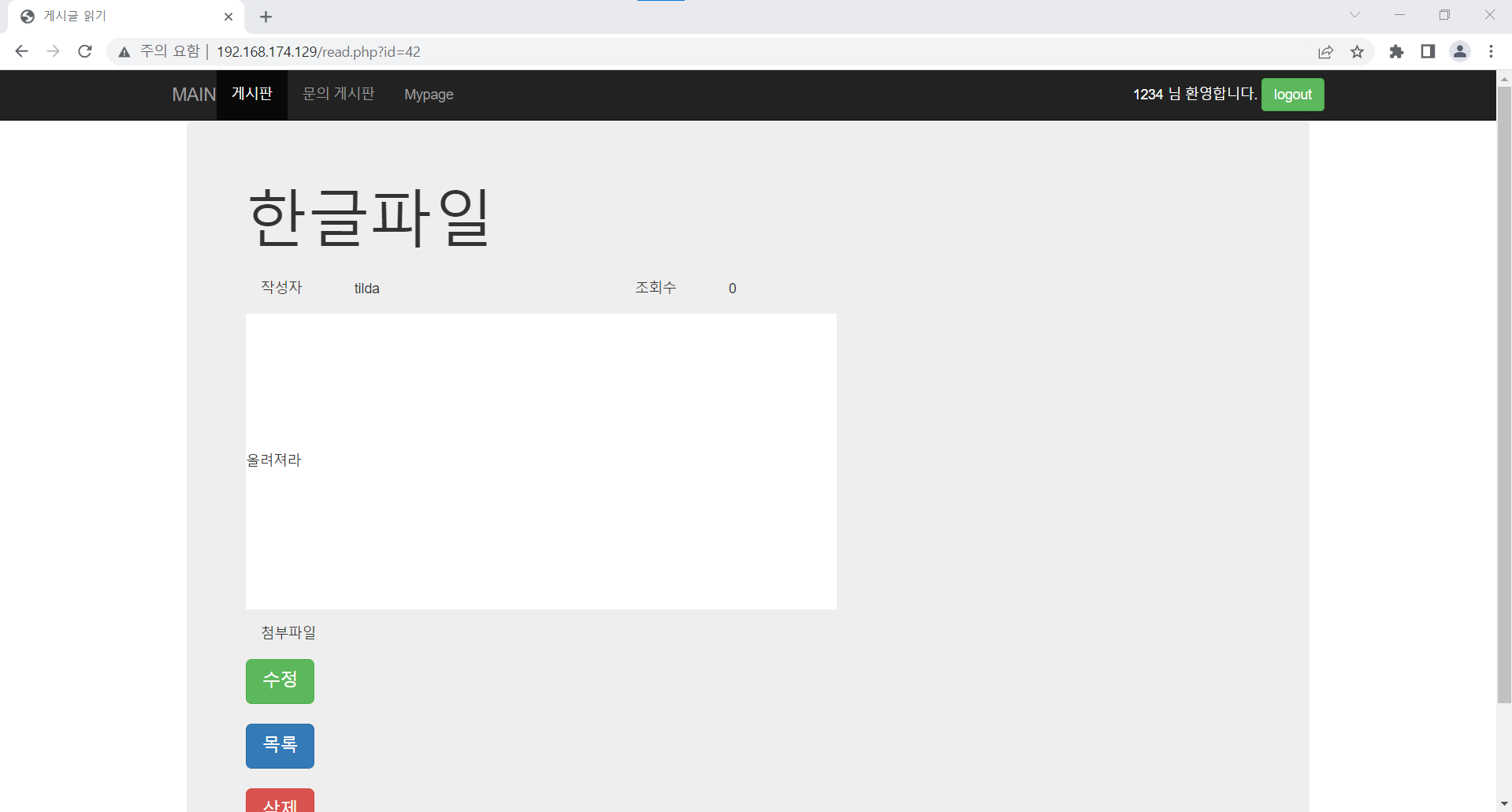
Task: Go back to the previous page
Action: coord(21,51)
